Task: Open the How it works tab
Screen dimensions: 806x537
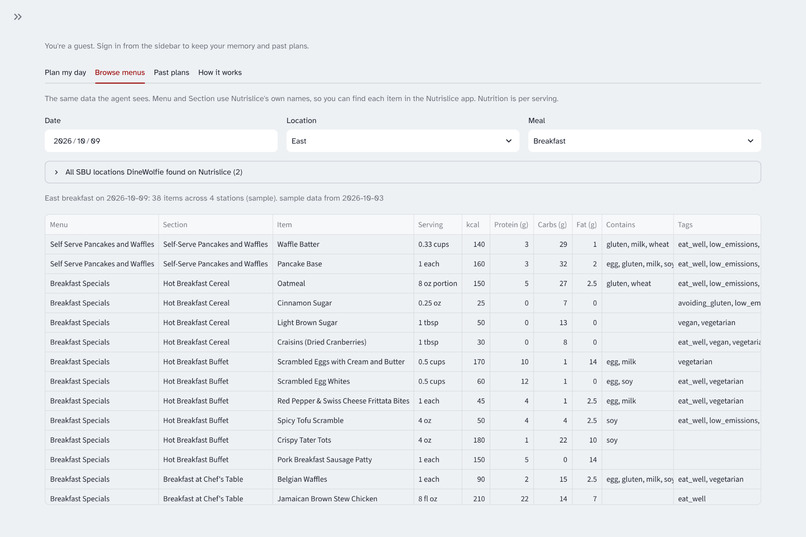Action: tap(219, 72)
